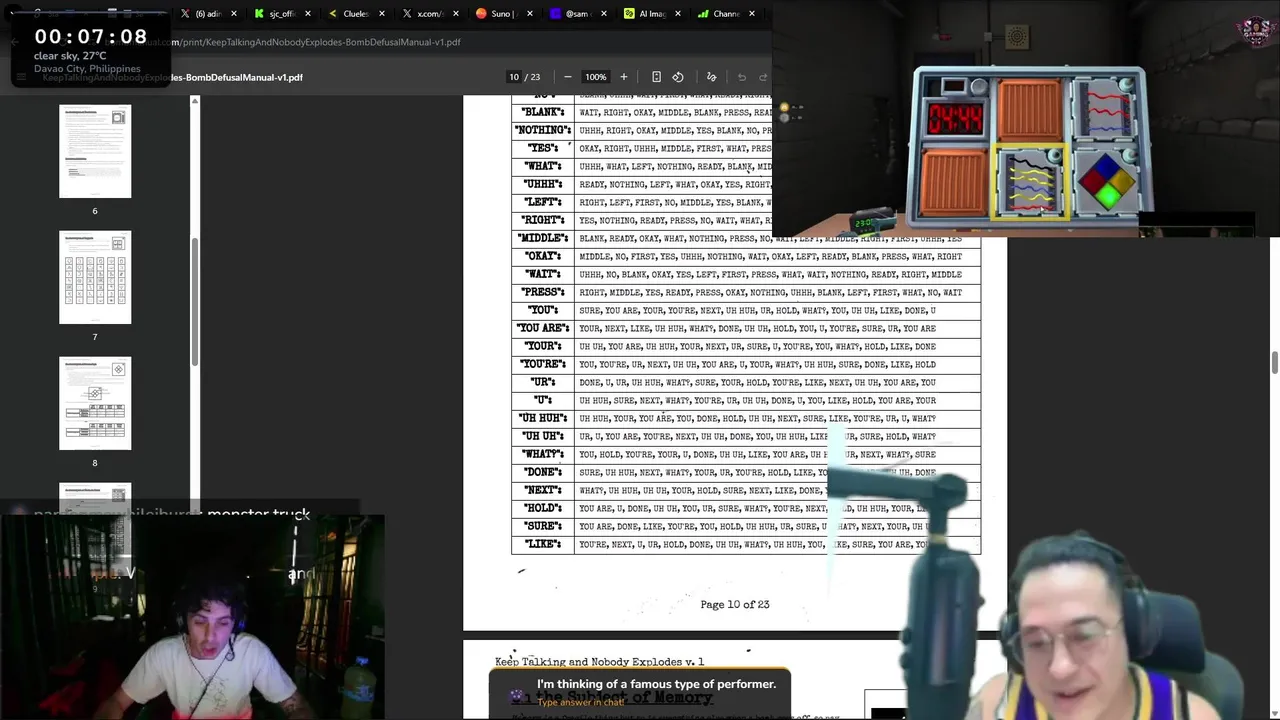Image resolution: width=1280 pixels, height=720 pixels.
Task: Click the 100% zoom level field
Action: point(596,77)
